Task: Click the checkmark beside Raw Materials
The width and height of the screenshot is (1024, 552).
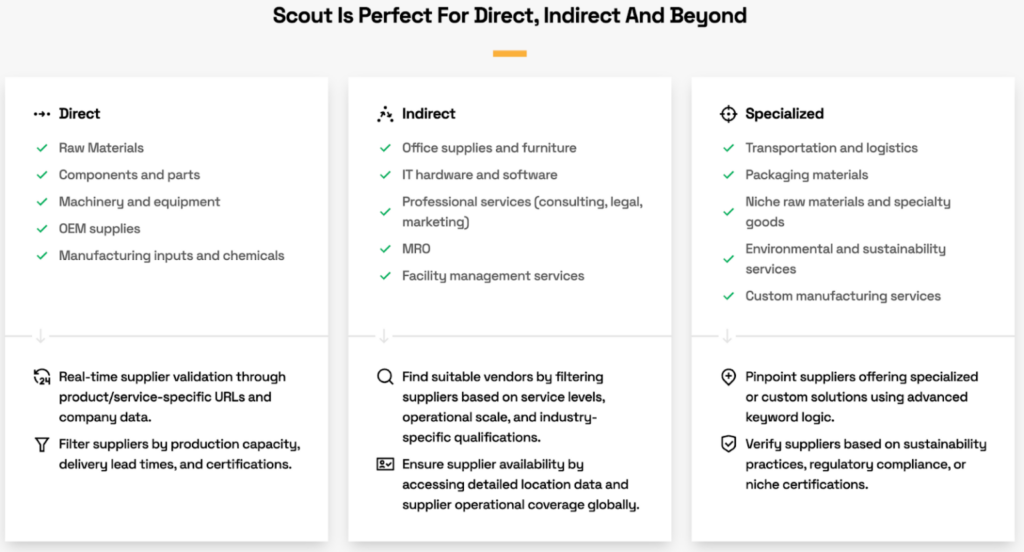Action: 42,148
